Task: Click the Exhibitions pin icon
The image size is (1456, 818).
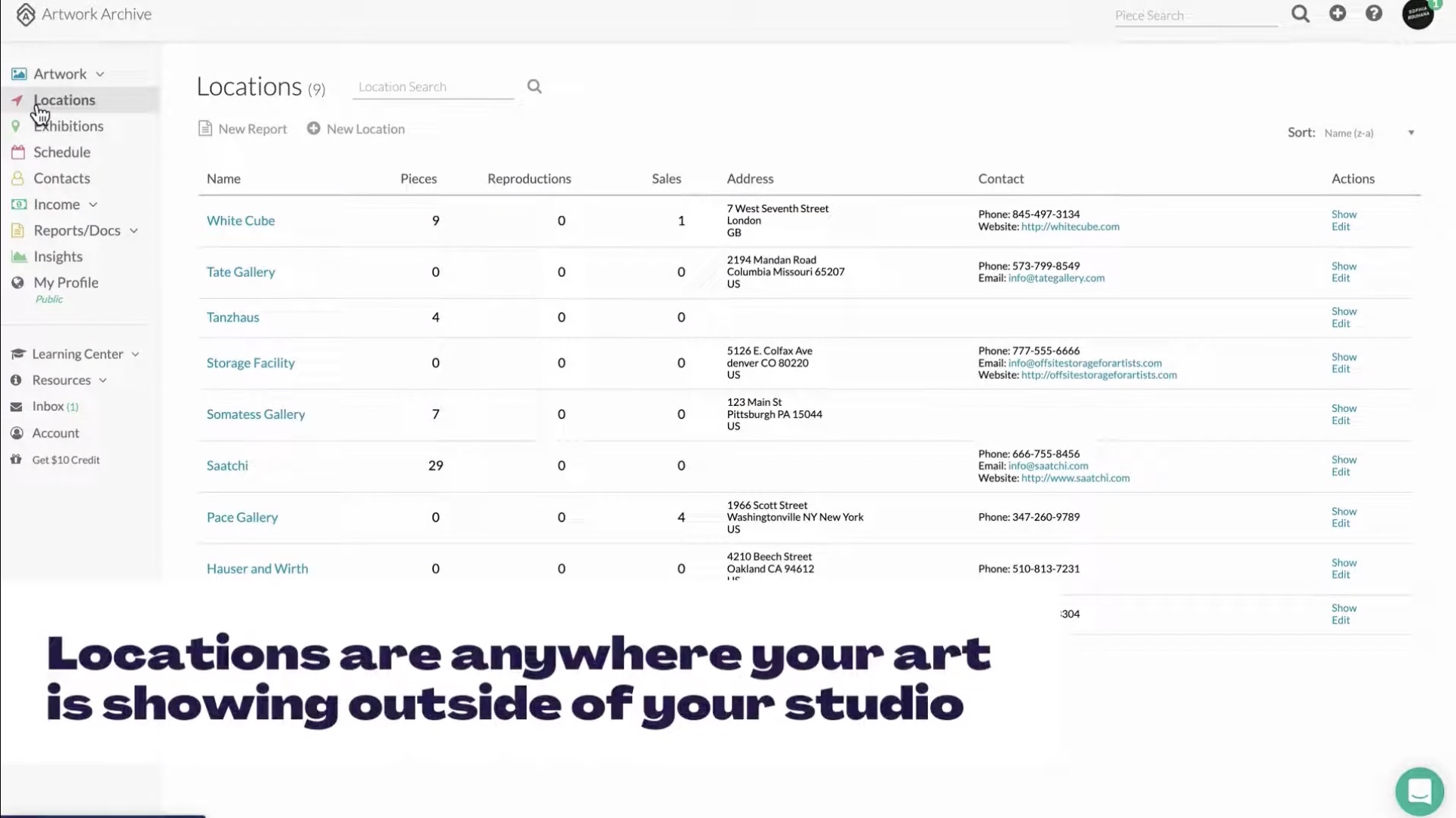Action: [16, 126]
